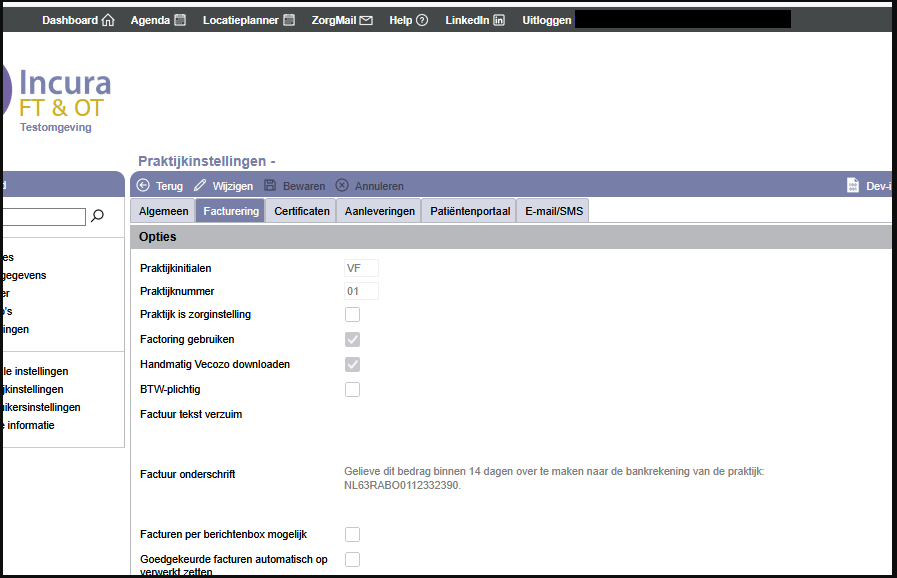
Task: Toggle Facturen per berichtenbox mogelijk checkbox
Action: (x=352, y=534)
